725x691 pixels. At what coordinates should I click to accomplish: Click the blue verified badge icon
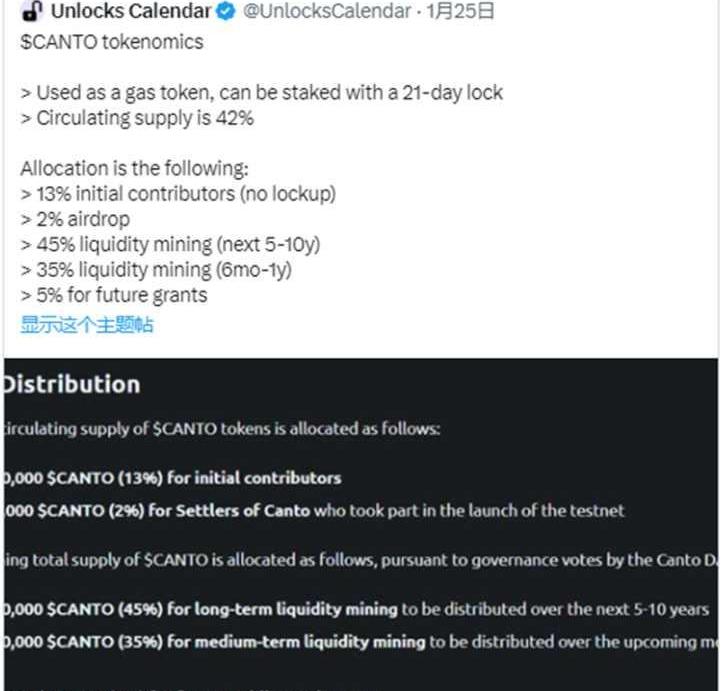tap(226, 12)
